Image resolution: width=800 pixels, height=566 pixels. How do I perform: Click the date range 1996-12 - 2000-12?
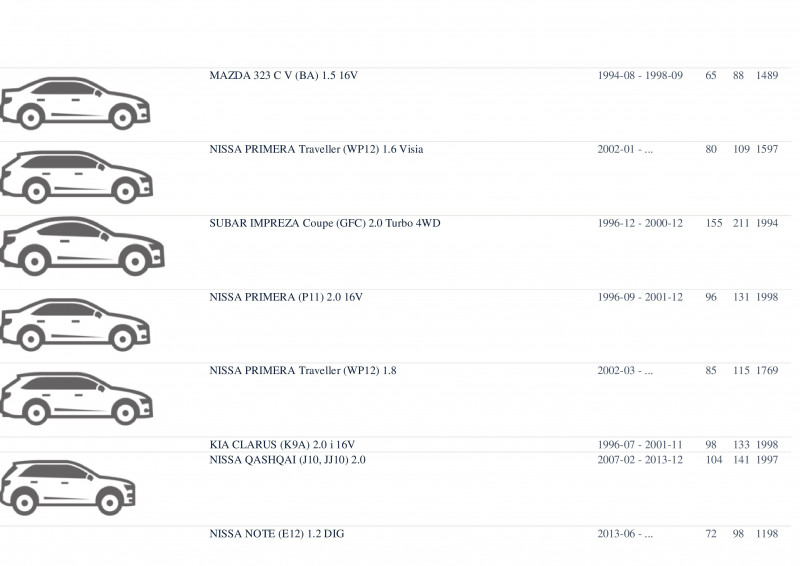click(640, 224)
